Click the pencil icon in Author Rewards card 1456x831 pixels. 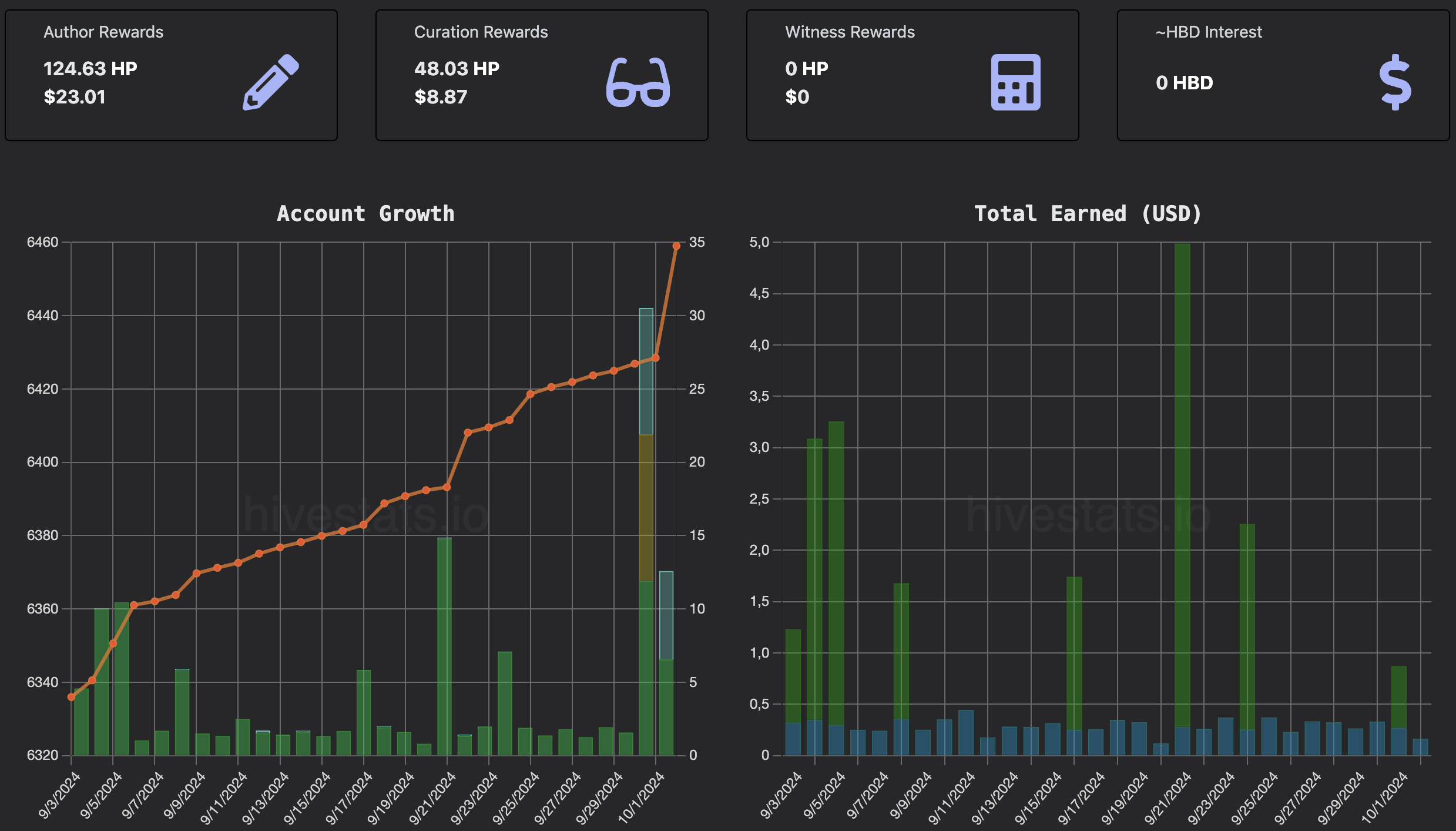coord(271,82)
